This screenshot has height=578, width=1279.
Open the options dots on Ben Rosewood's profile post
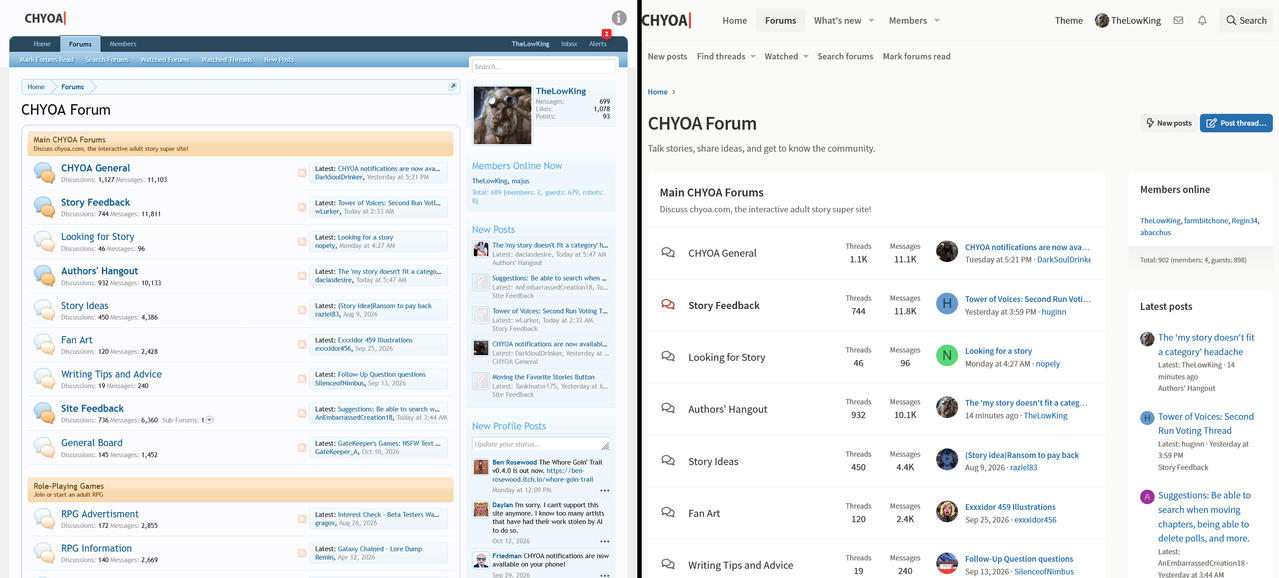pos(604,491)
